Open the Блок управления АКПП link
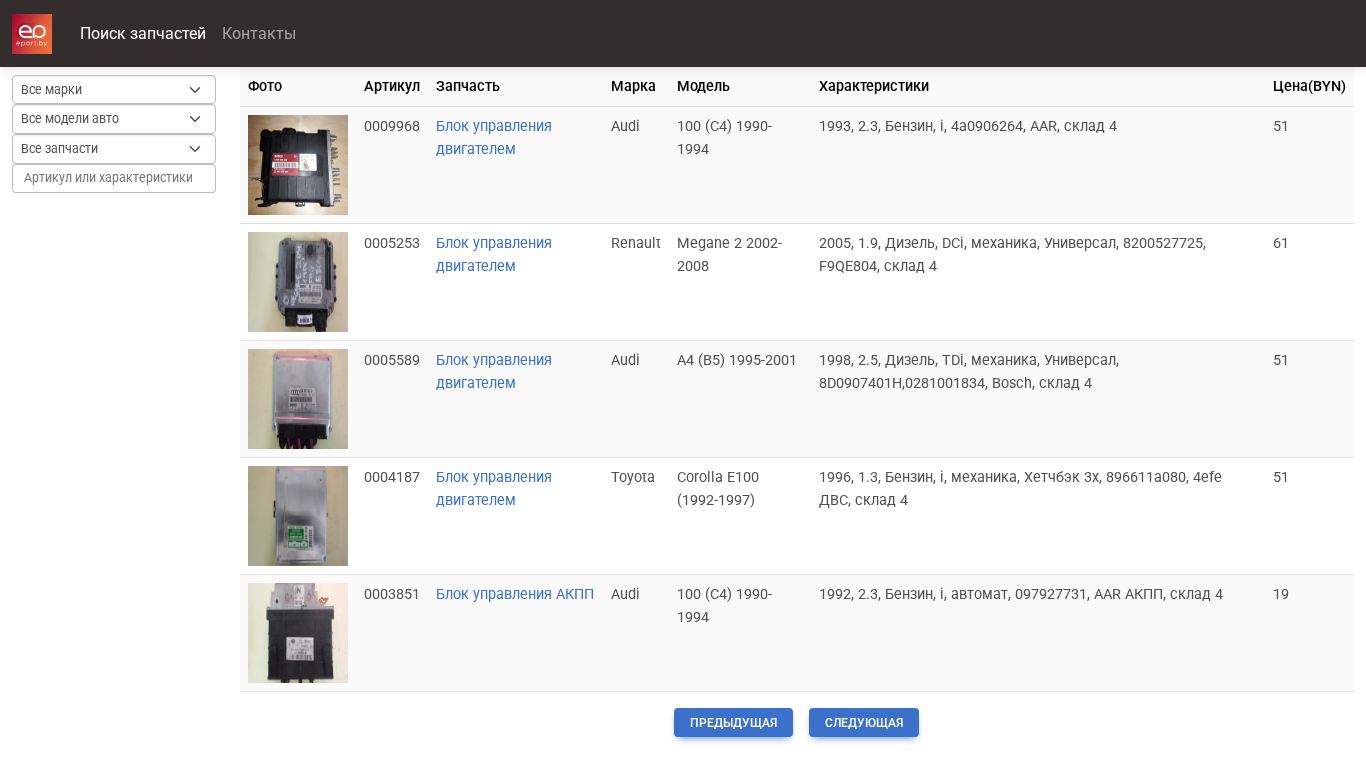Viewport: 1366px width, 768px height. 515,594
